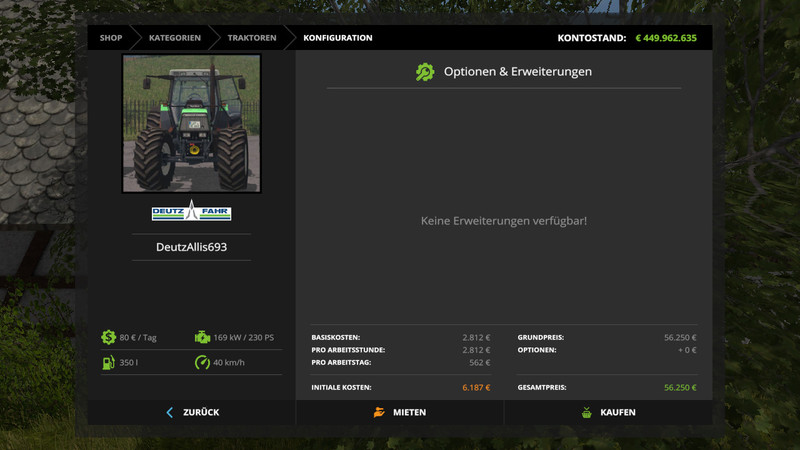
Task: Click the engine power icon beside 169 kW
Action: tap(202, 337)
